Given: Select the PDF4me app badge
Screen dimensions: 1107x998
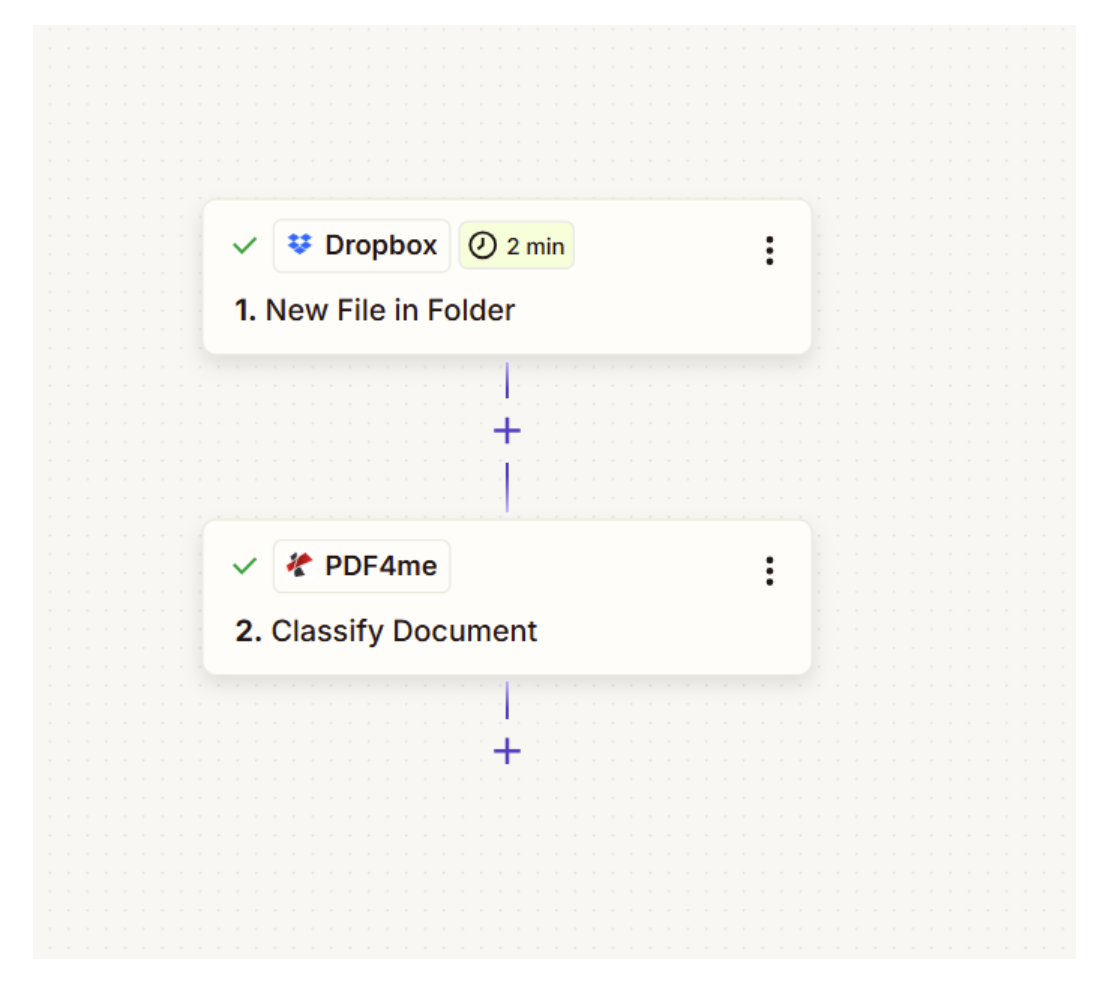Looking at the screenshot, I should click(x=361, y=565).
